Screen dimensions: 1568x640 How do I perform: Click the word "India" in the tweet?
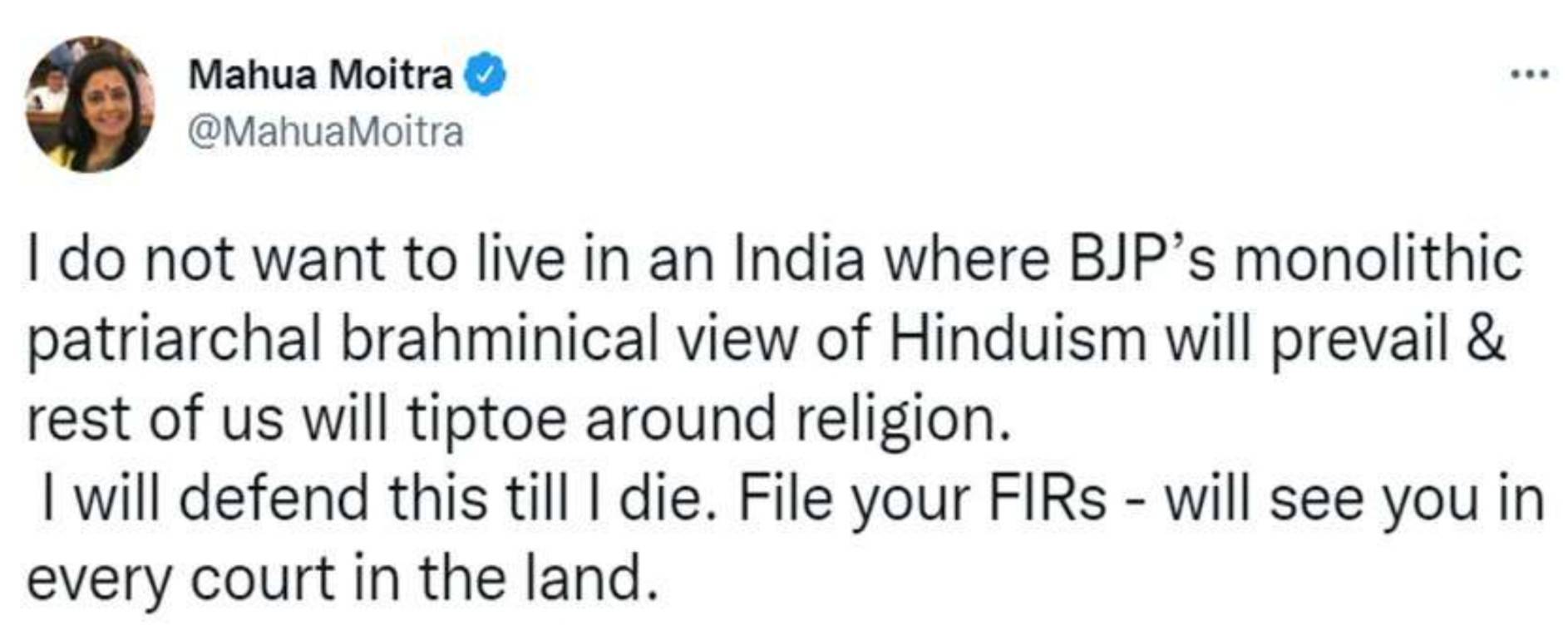[x=799, y=259]
